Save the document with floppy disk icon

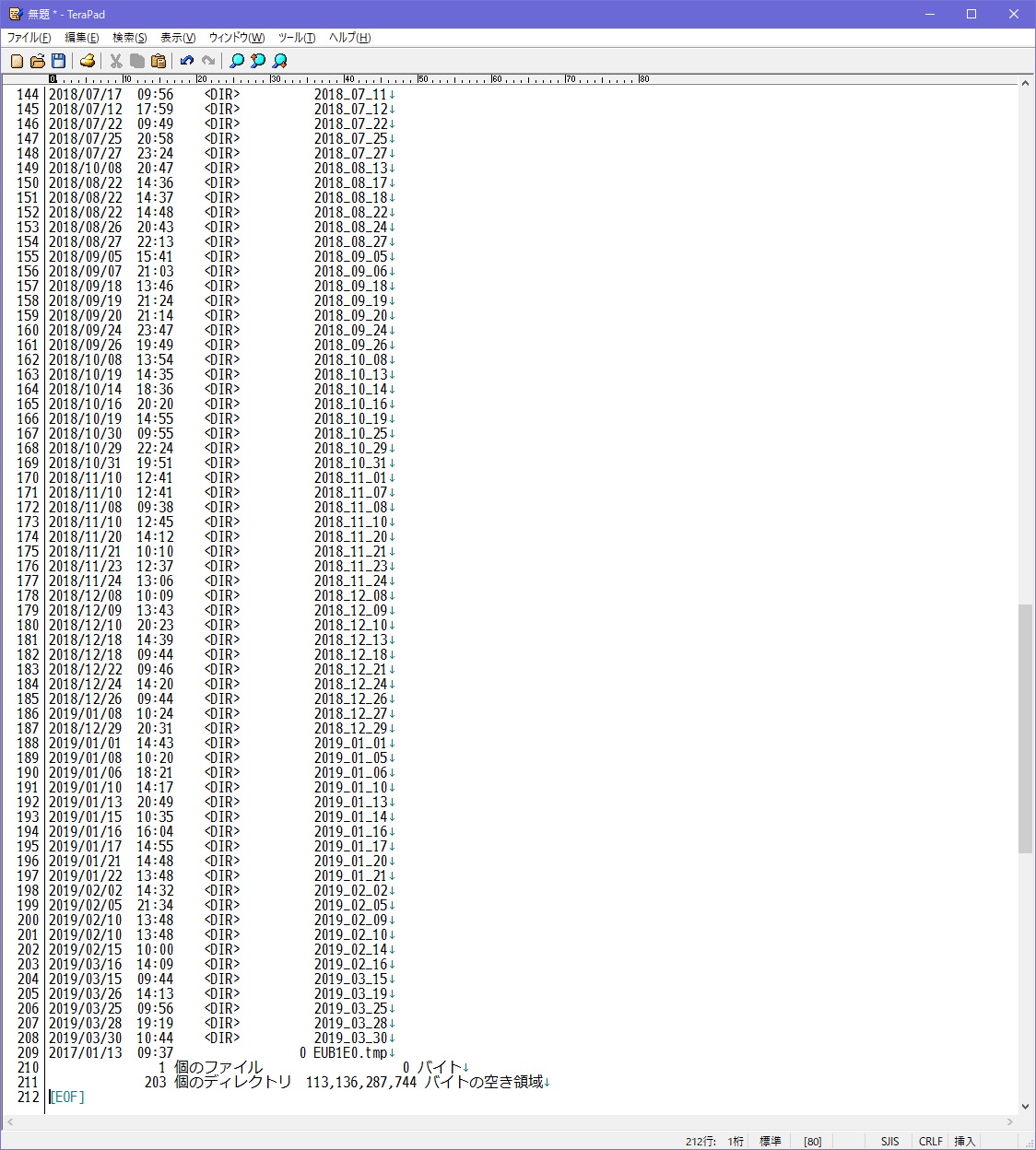pos(58,61)
